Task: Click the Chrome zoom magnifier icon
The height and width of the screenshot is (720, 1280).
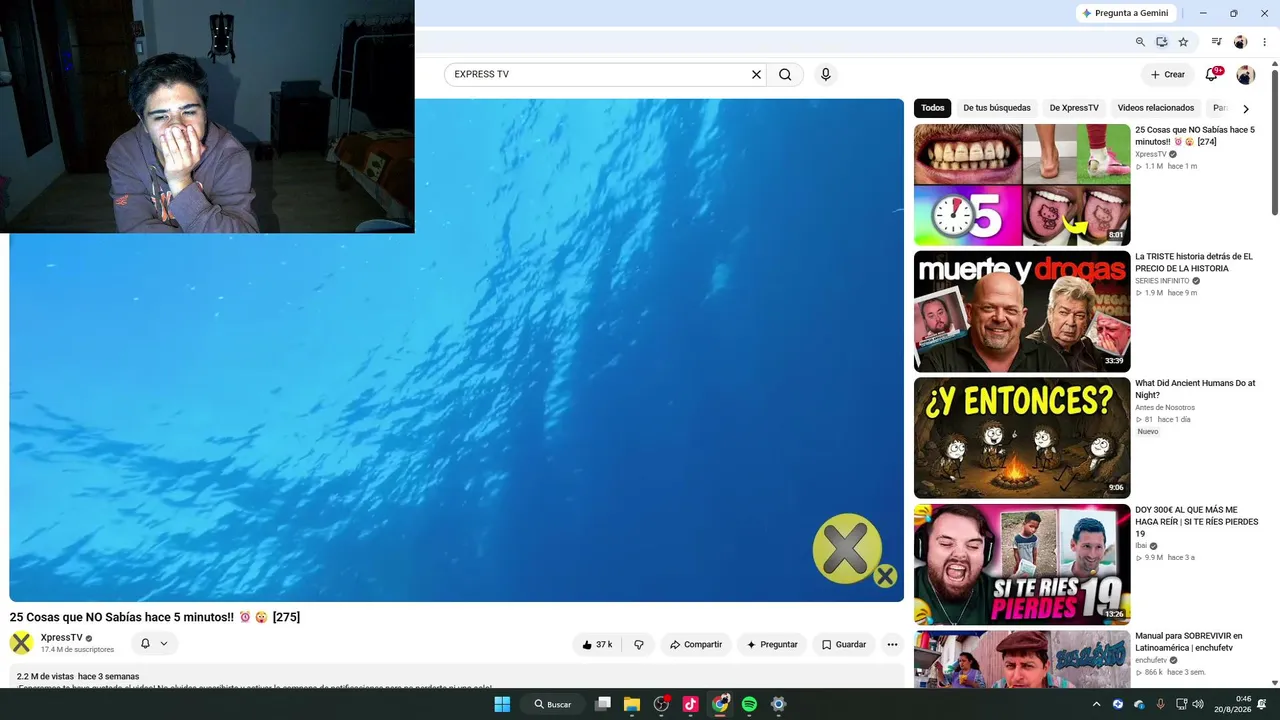Action: pyautogui.click(x=1140, y=42)
